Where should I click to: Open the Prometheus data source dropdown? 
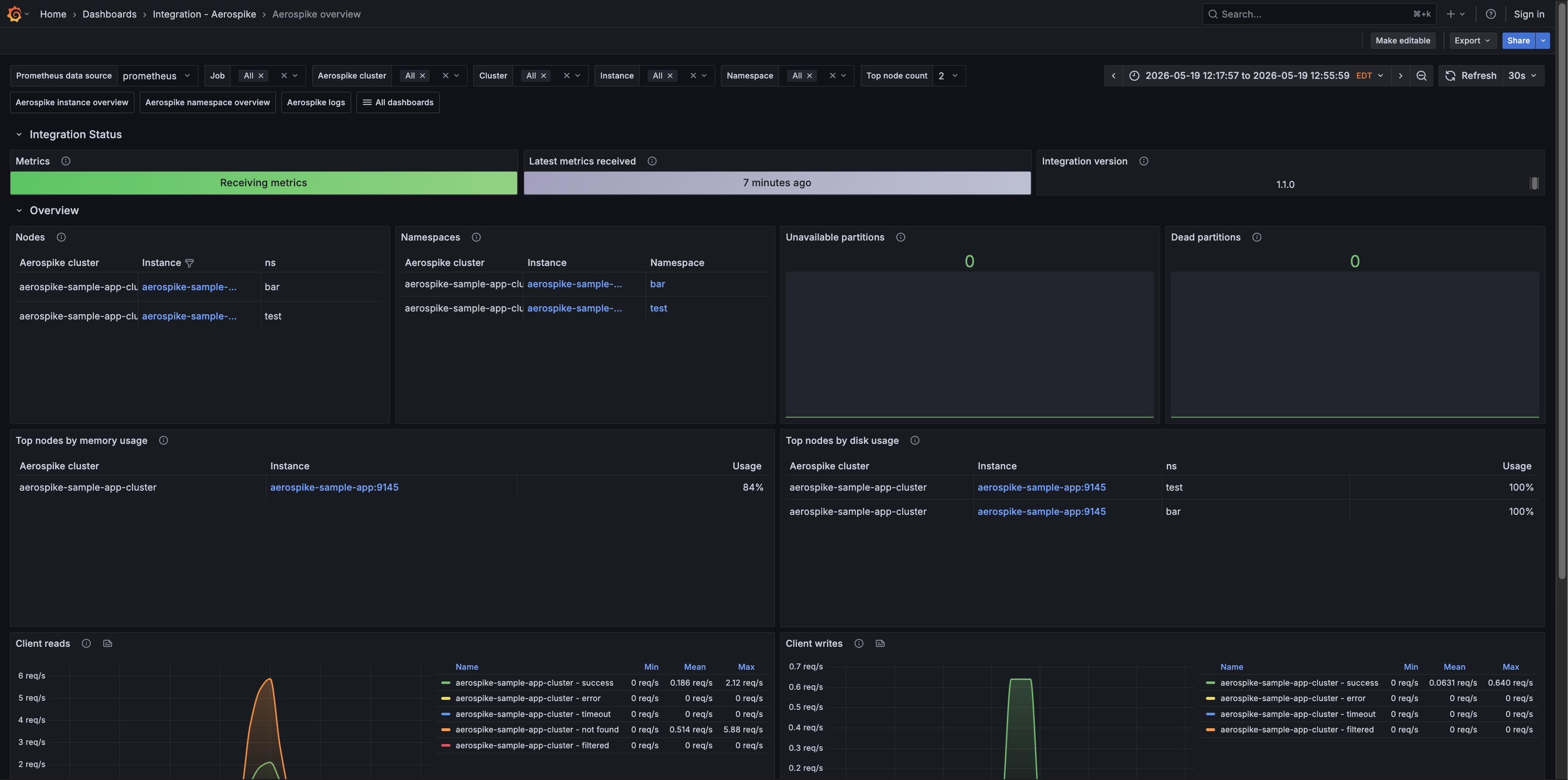coord(157,76)
